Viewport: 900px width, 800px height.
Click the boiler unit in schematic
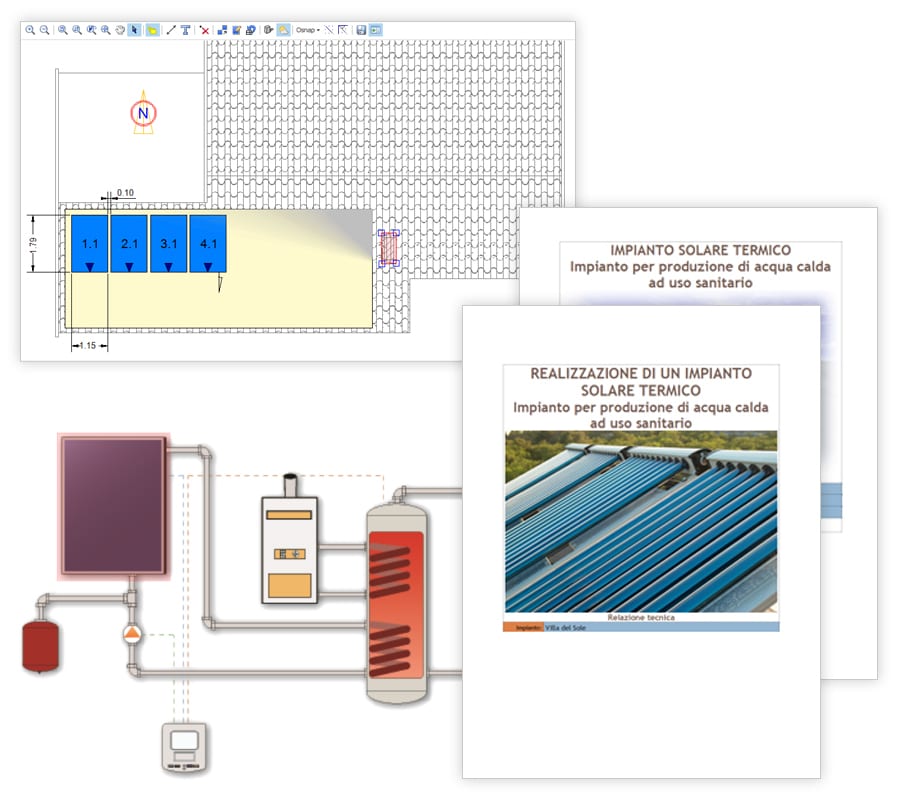pyautogui.click(x=289, y=540)
